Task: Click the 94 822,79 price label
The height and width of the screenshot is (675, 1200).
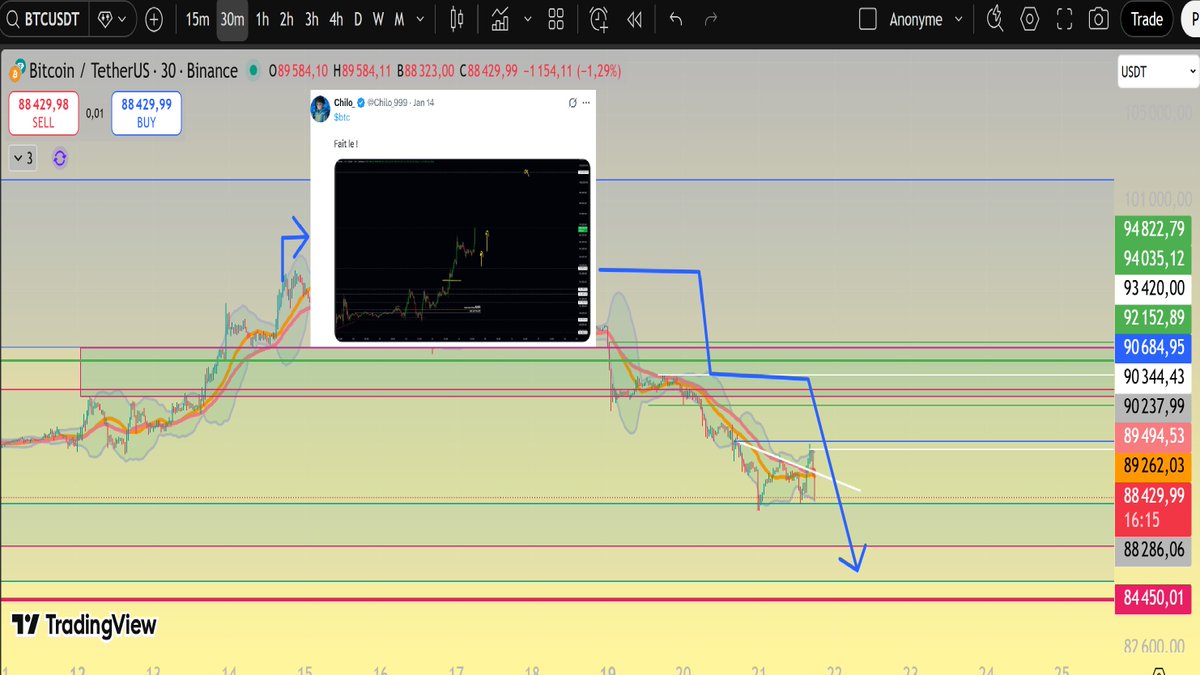Action: [x=1153, y=229]
